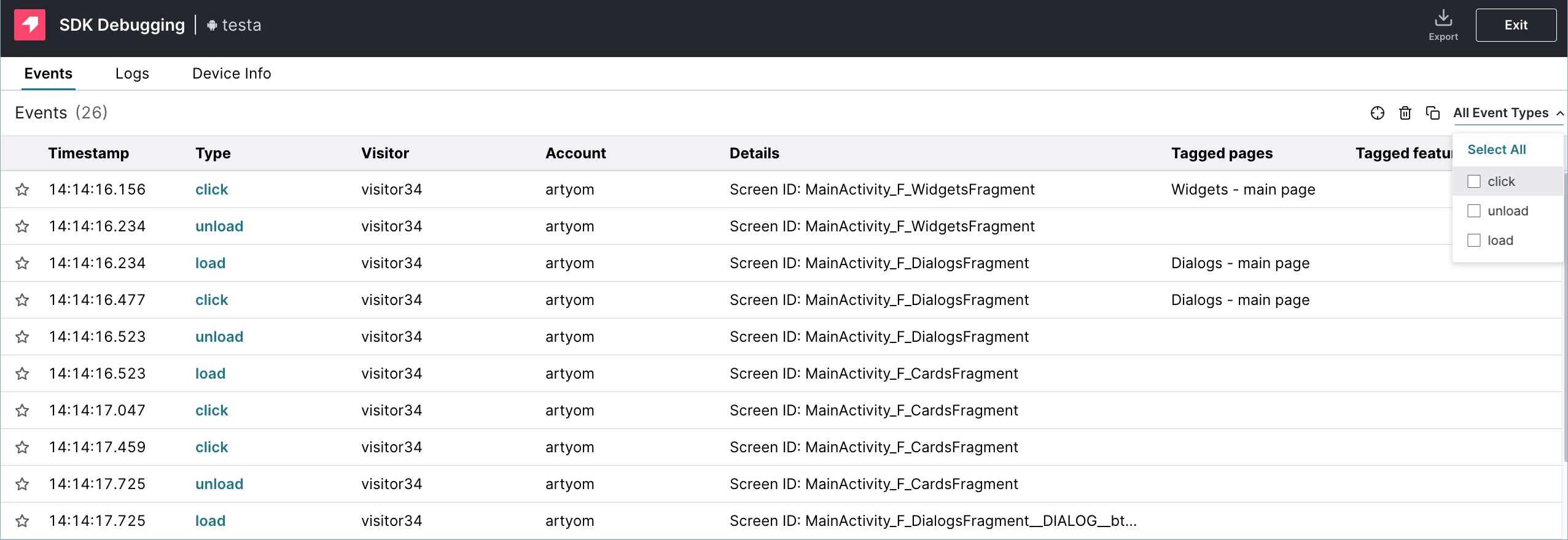Switch to the Events tab
The width and height of the screenshot is (1568, 540).
(49, 74)
